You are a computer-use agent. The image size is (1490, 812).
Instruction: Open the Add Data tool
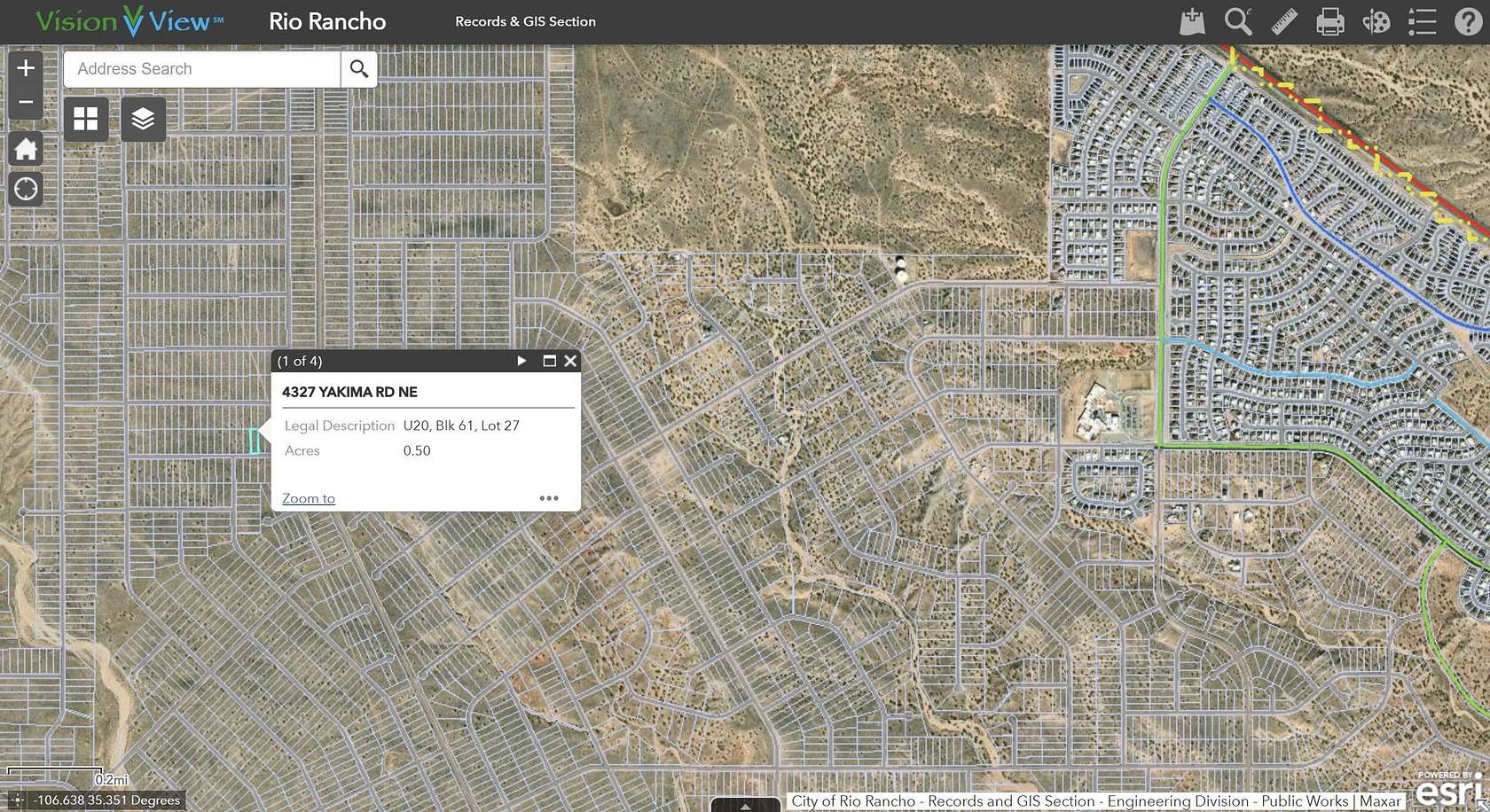1191,20
